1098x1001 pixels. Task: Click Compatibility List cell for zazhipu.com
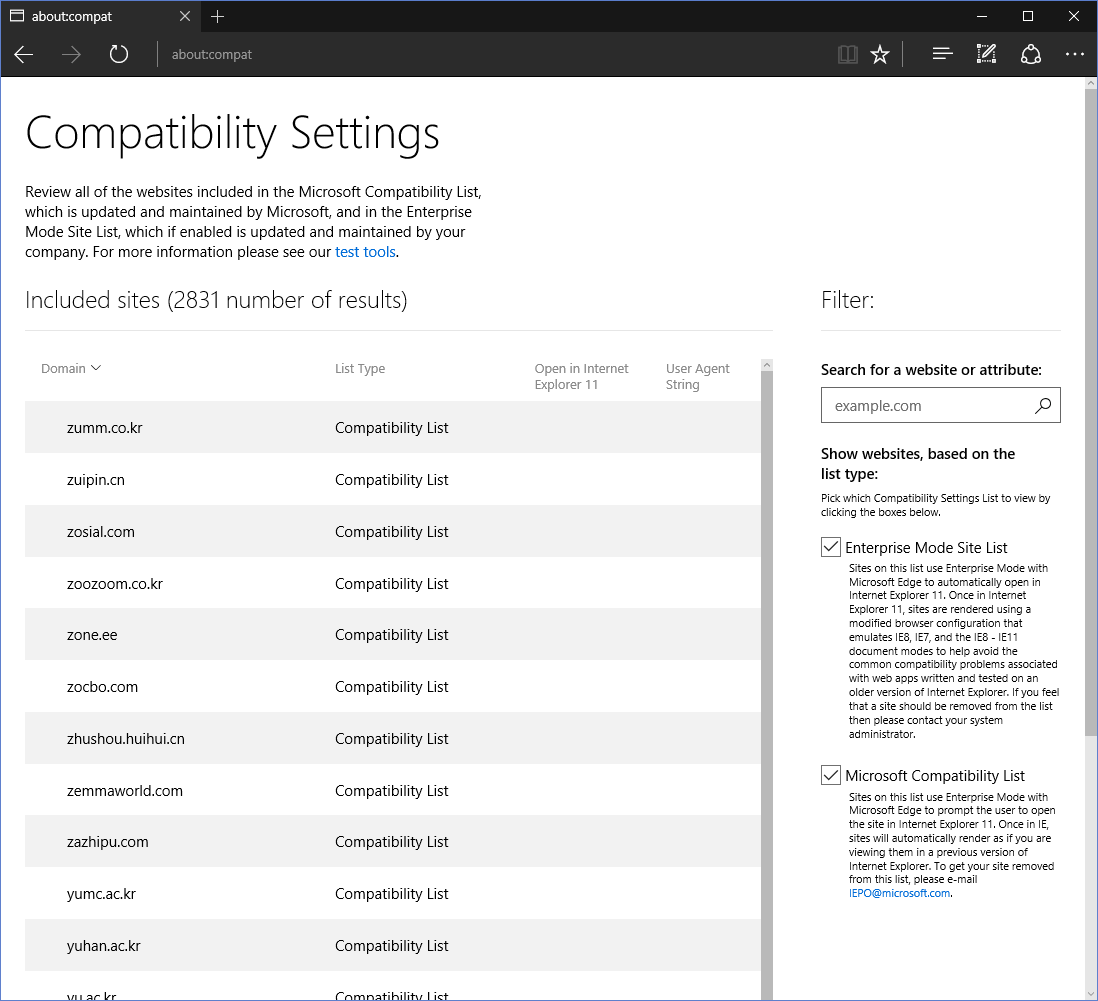coord(391,842)
